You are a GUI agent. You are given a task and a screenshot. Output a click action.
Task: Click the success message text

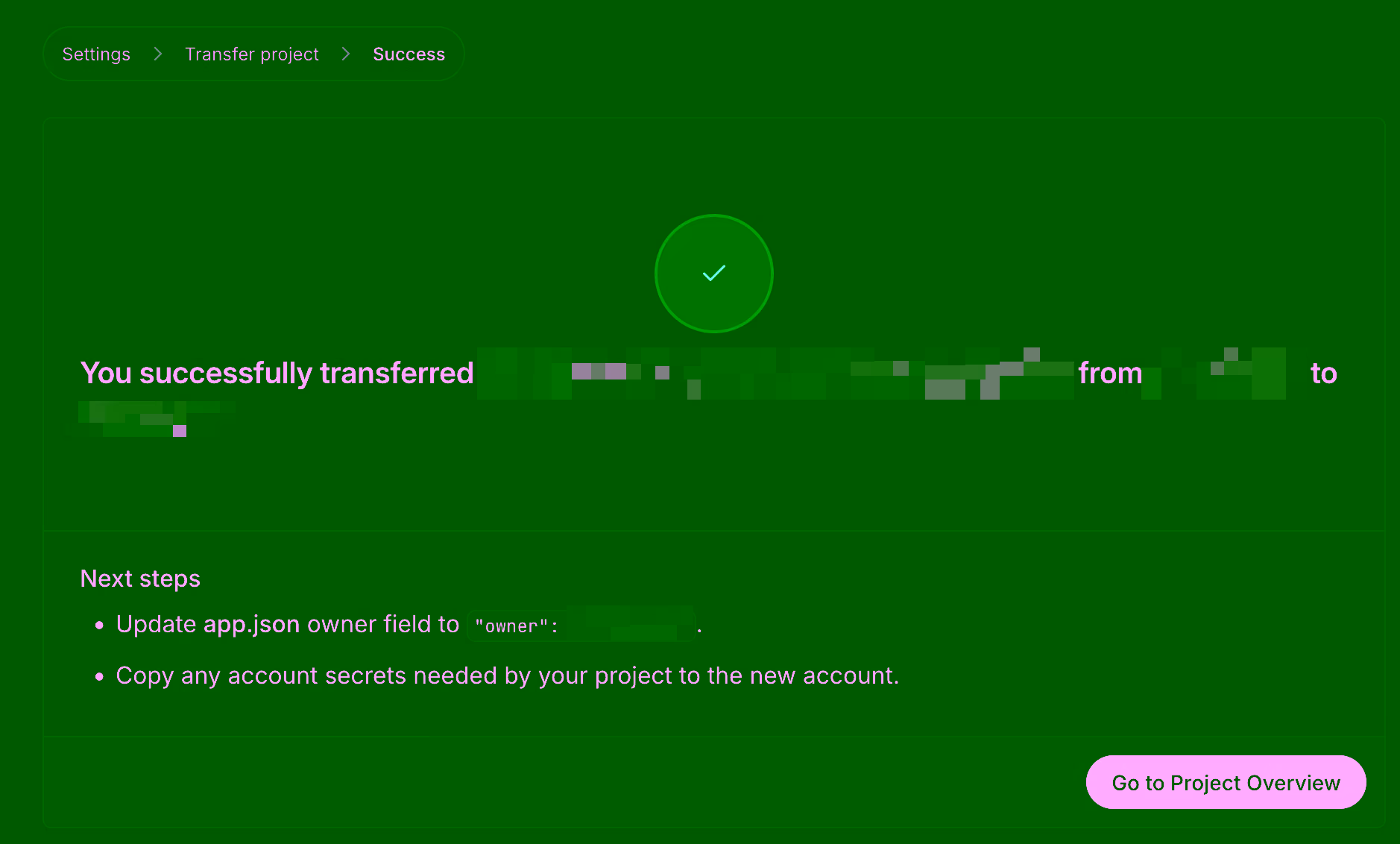(277, 373)
